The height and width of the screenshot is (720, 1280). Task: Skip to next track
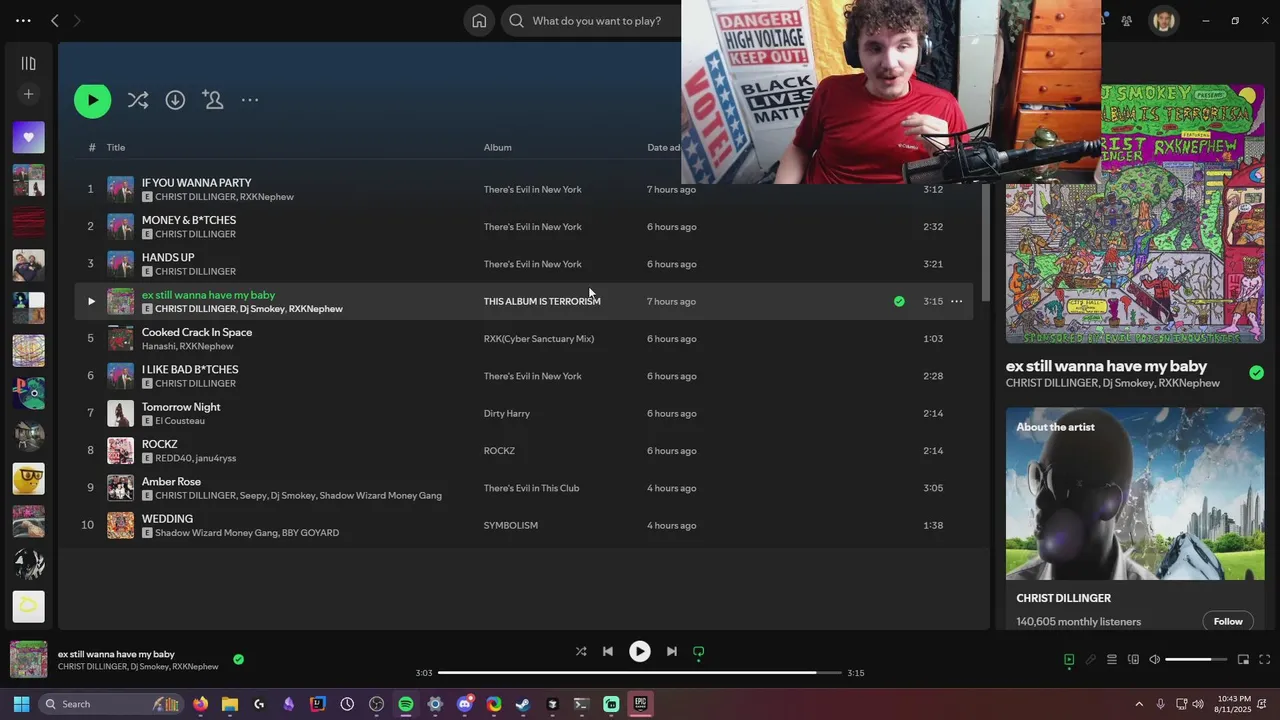click(x=672, y=651)
